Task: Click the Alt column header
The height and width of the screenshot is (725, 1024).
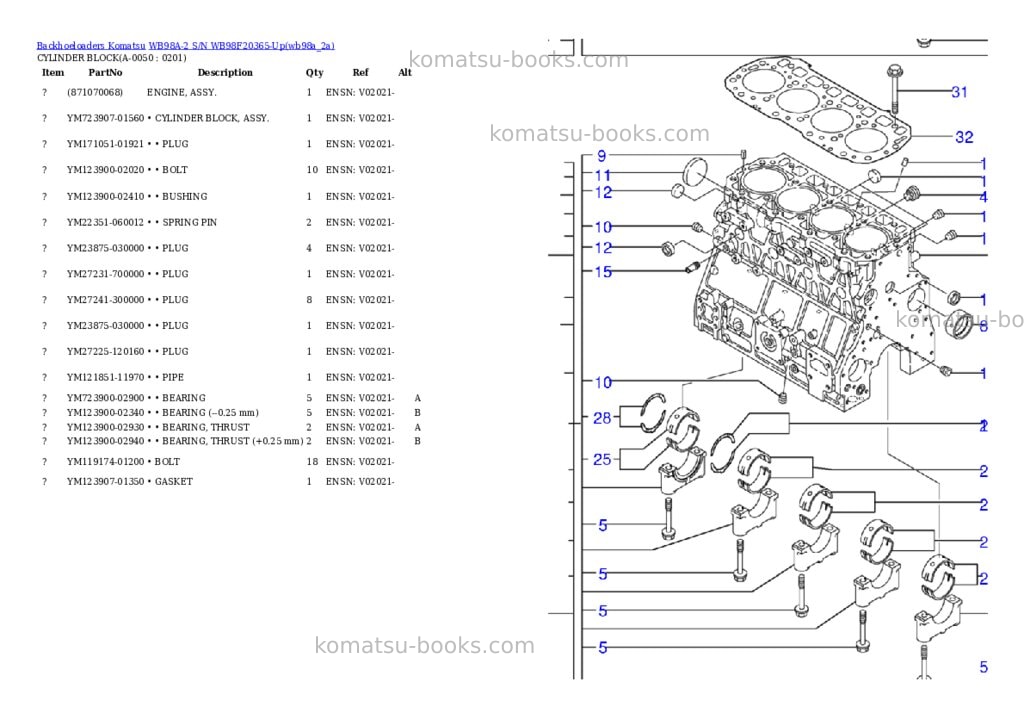Action: [405, 72]
